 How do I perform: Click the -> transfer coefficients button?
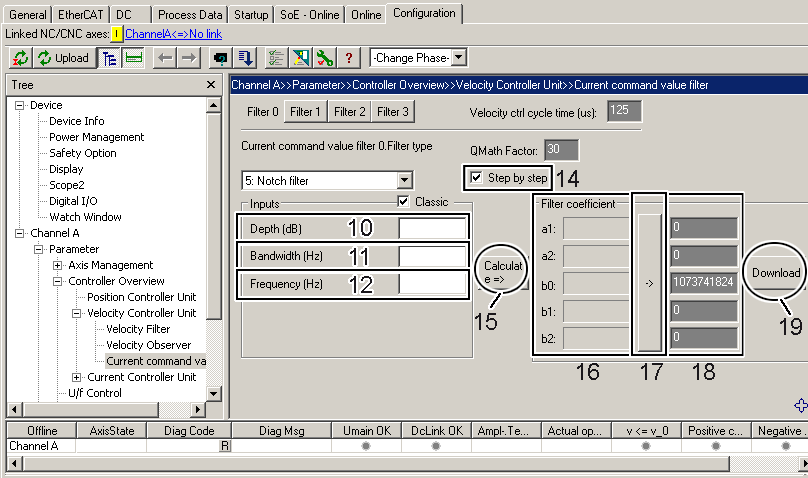pos(649,283)
